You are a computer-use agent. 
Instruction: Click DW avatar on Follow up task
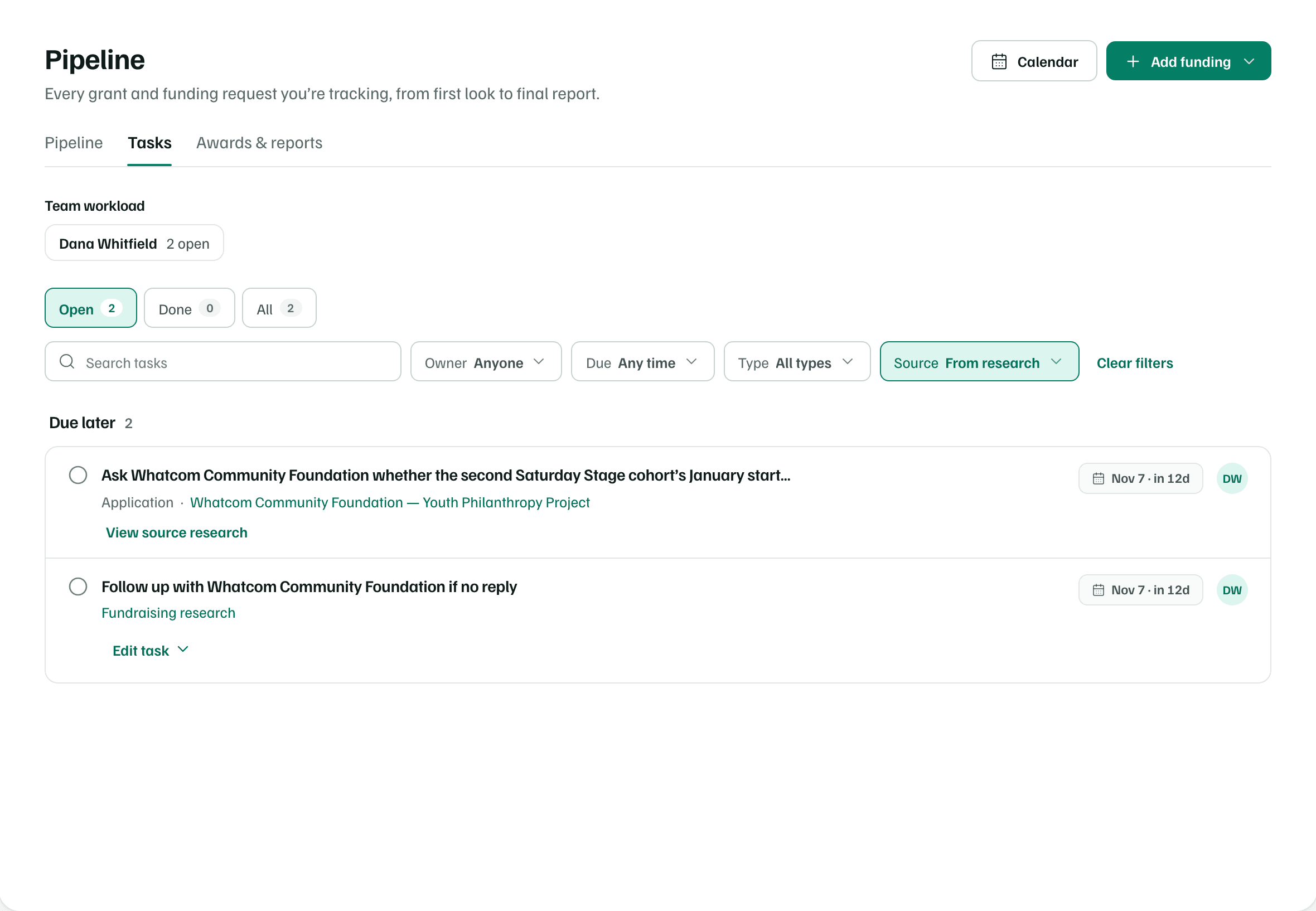(1231, 590)
